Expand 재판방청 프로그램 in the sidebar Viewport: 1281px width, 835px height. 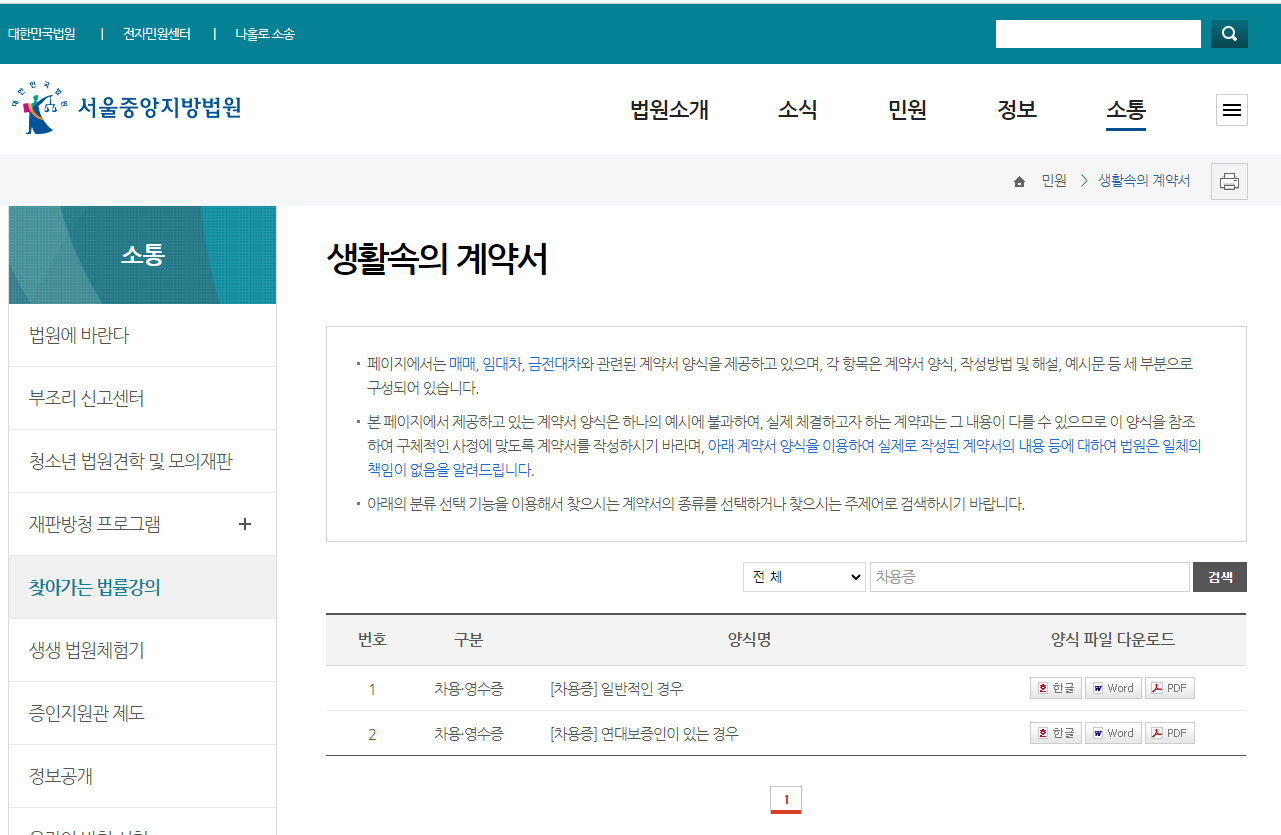[244, 523]
